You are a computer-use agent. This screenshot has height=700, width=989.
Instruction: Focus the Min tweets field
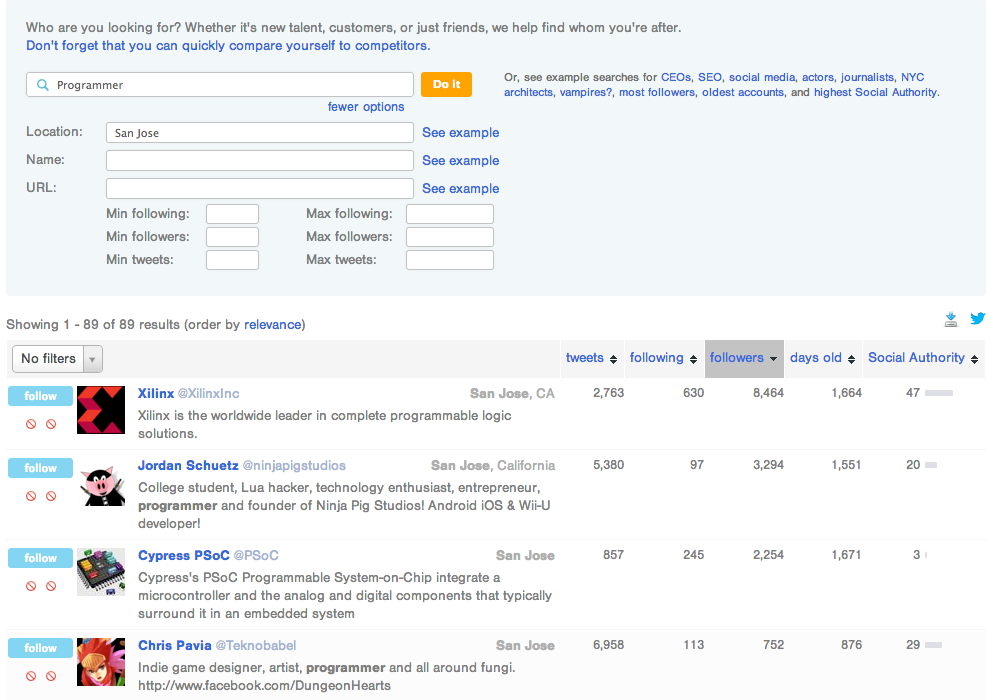click(x=232, y=260)
